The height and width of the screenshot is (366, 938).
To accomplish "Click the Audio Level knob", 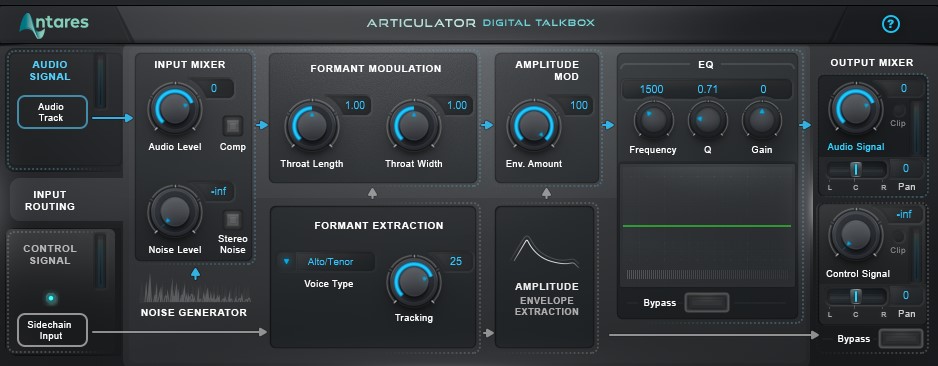I will pos(175,109).
